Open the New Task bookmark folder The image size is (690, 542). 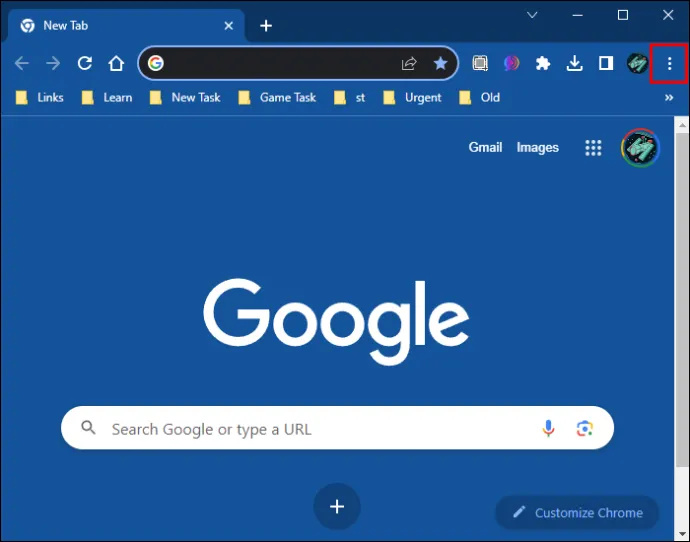(185, 98)
